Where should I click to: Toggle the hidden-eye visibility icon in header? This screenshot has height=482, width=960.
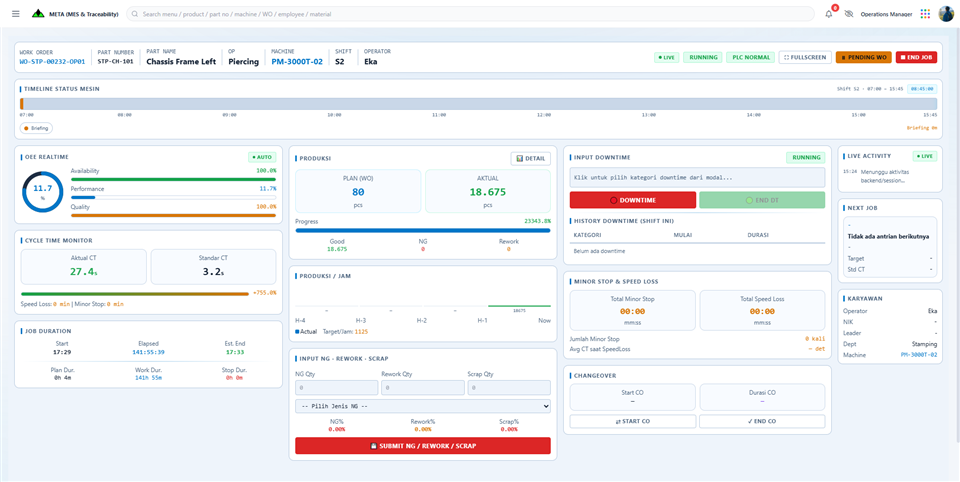click(x=848, y=13)
